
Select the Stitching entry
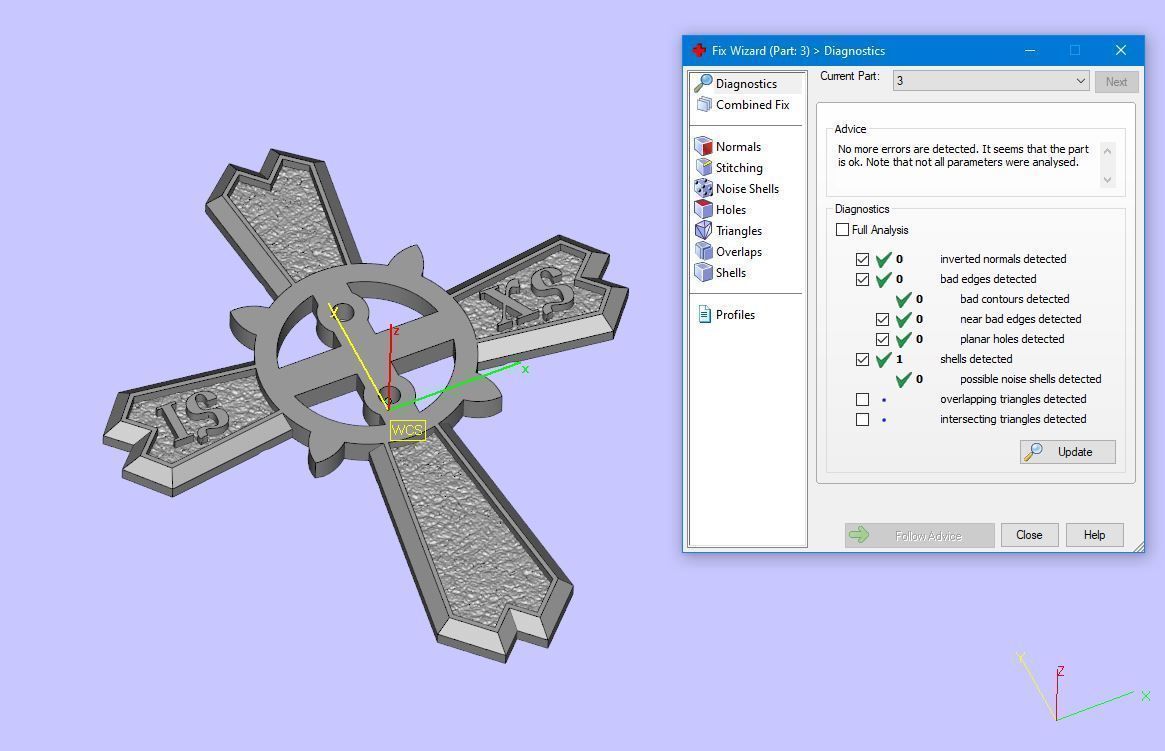click(739, 168)
